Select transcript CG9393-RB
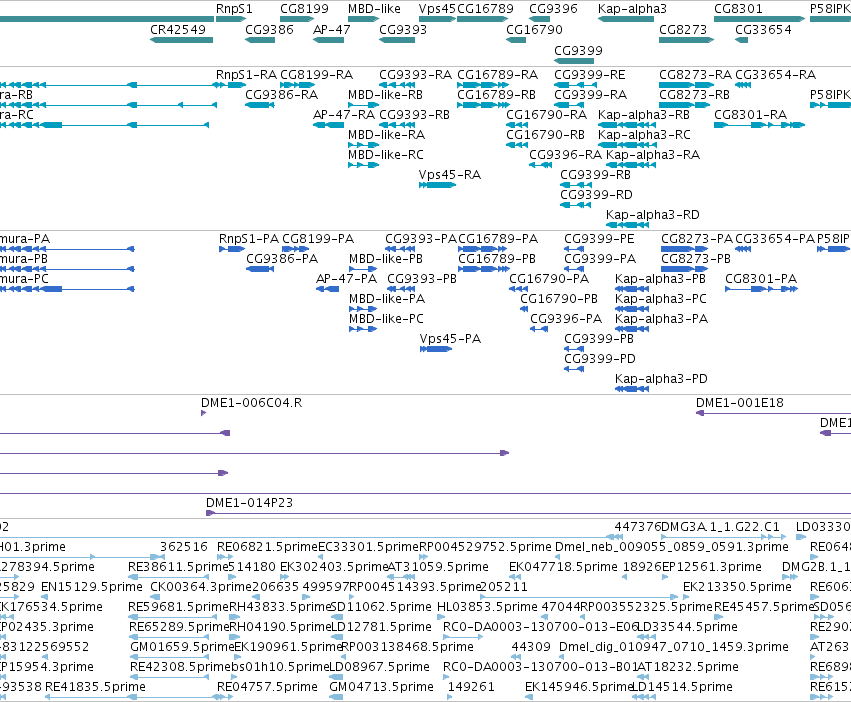 415,115
